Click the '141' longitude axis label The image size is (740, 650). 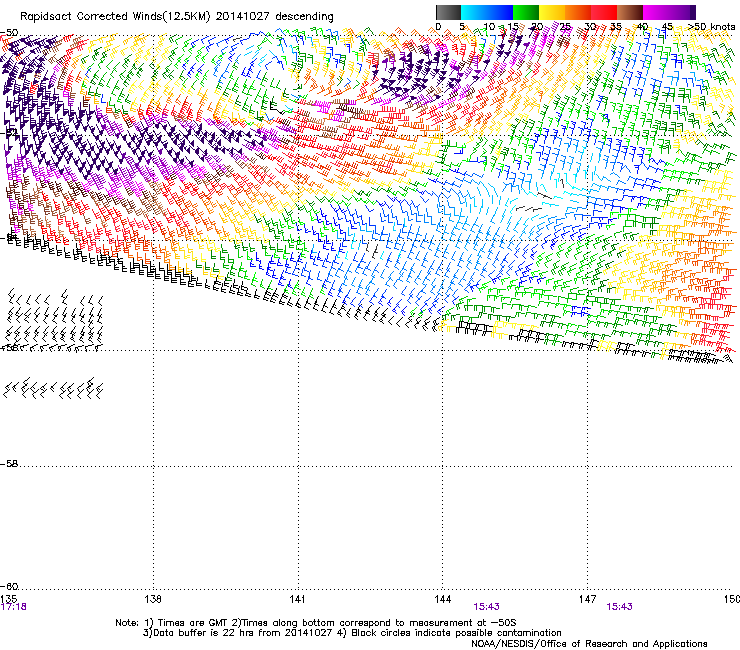[298, 599]
